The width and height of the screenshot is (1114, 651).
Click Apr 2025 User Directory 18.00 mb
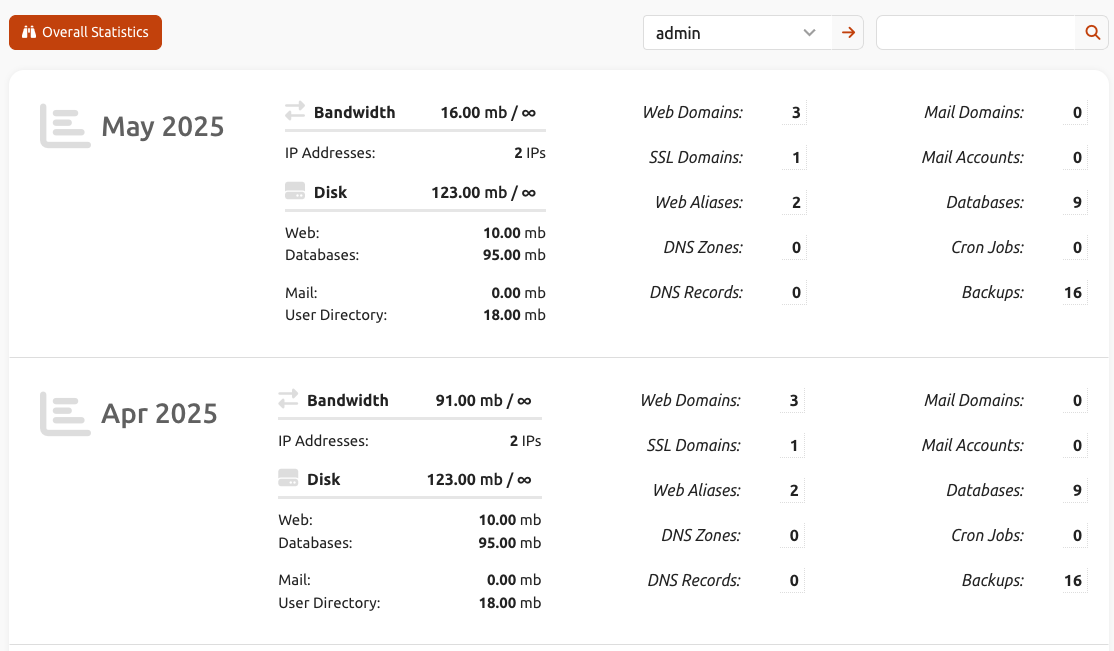click(x=509, y=603)
